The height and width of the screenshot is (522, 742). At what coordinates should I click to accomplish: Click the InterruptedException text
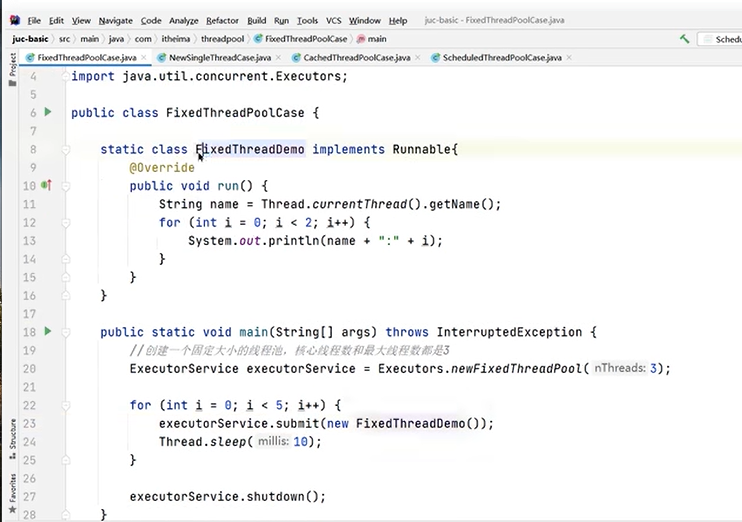coord(509,332)
